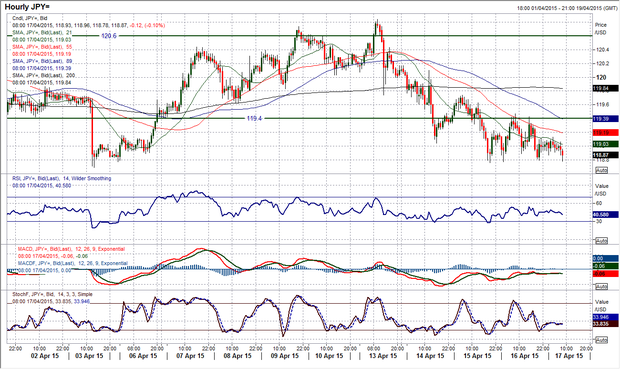620x369 pixels.
Task: Open the RSI 14 Wilder Smoothing legend
Action: [x=62, y=178]
